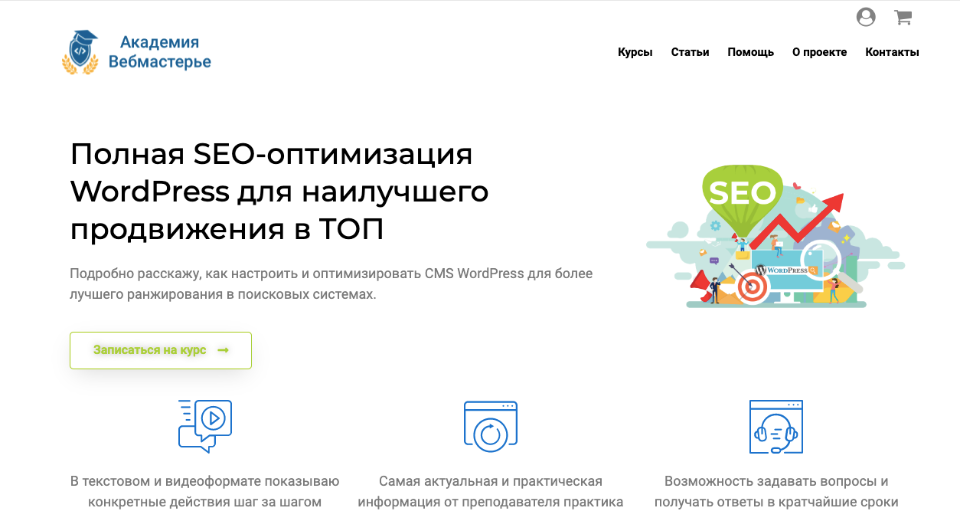Click the academy shield logo emblem

(x=81, y=51)
